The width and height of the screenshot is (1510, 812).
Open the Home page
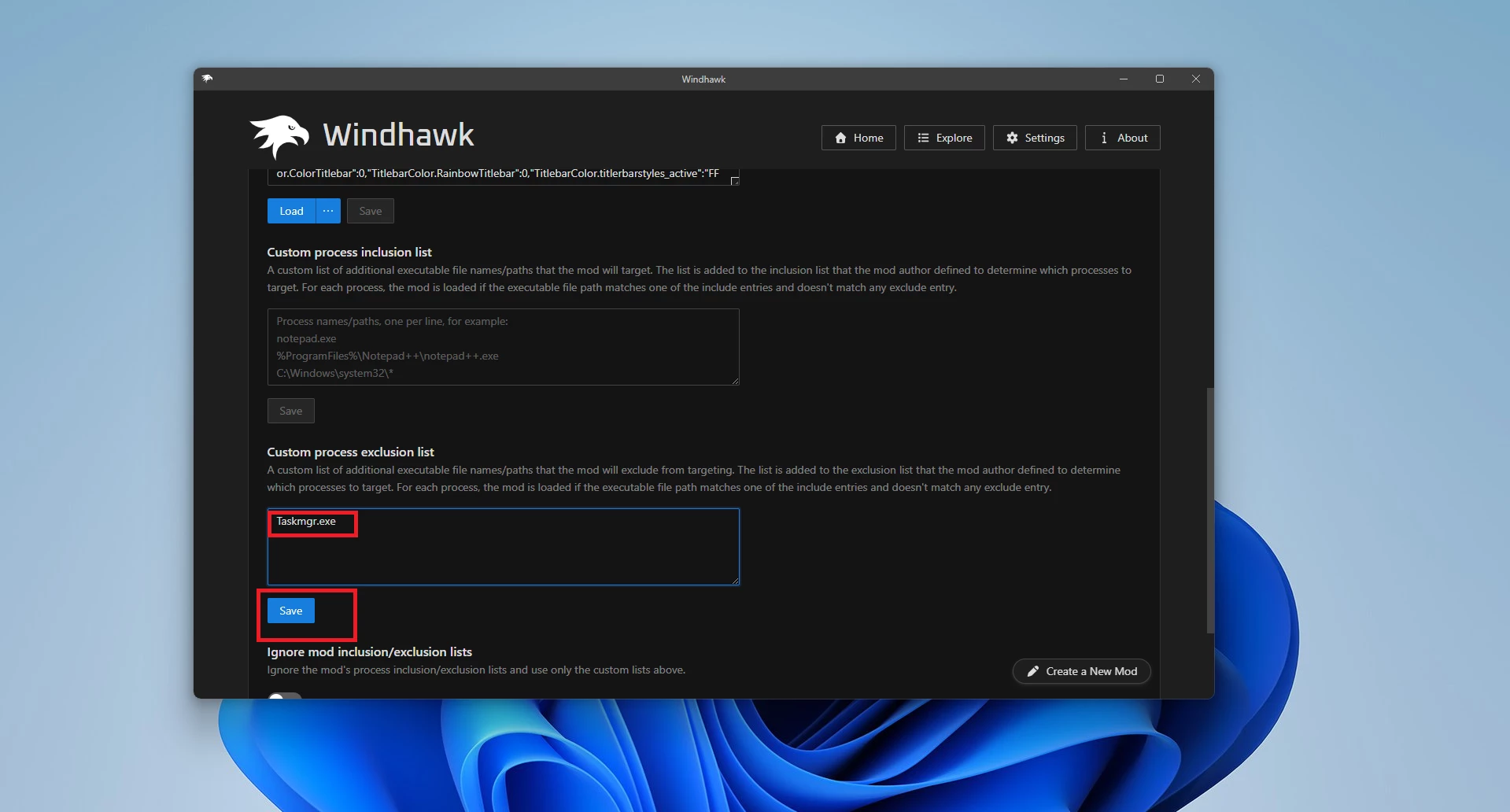(858, 138)
